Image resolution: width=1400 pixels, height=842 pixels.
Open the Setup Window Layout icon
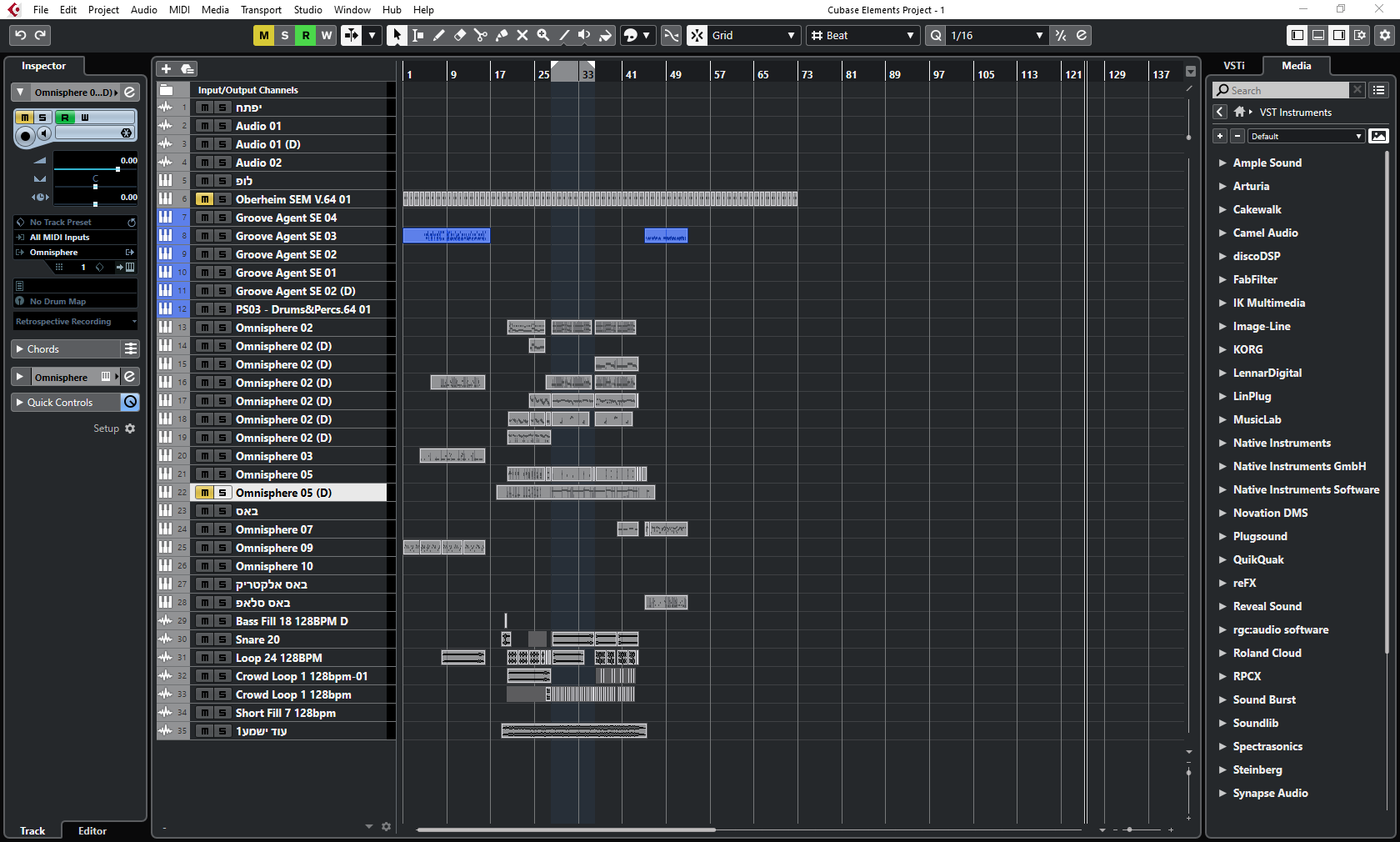(1360, 35)
